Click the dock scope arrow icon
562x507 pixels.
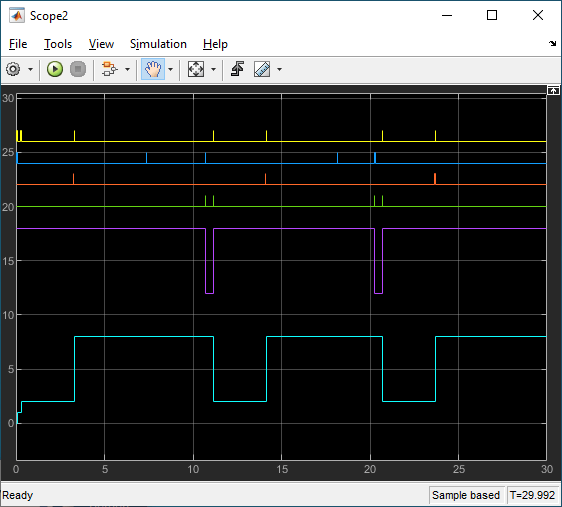pyautogui.click(x=552, y=43)
